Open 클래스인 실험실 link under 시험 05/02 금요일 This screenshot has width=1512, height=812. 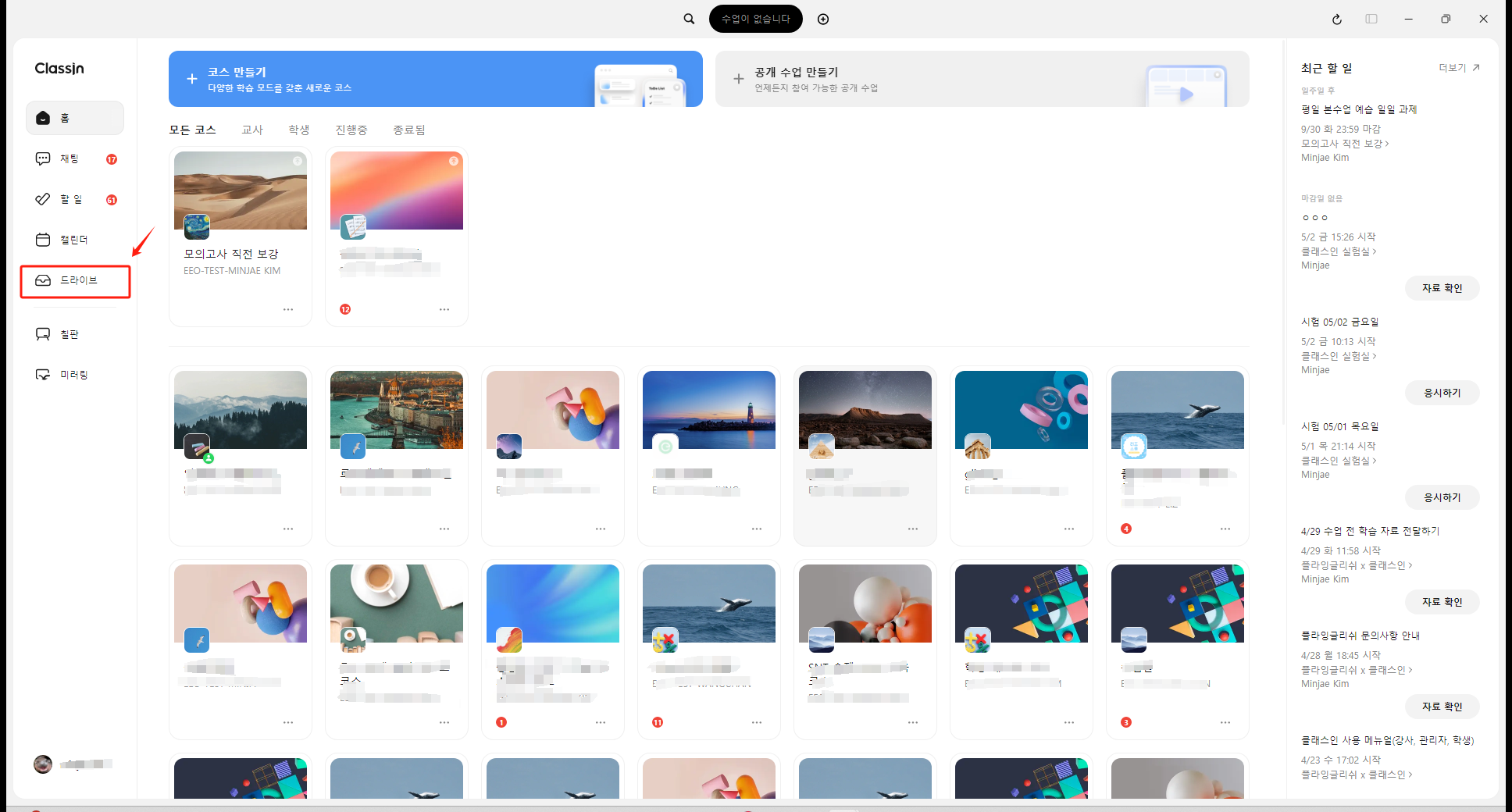coord(1339,356)
